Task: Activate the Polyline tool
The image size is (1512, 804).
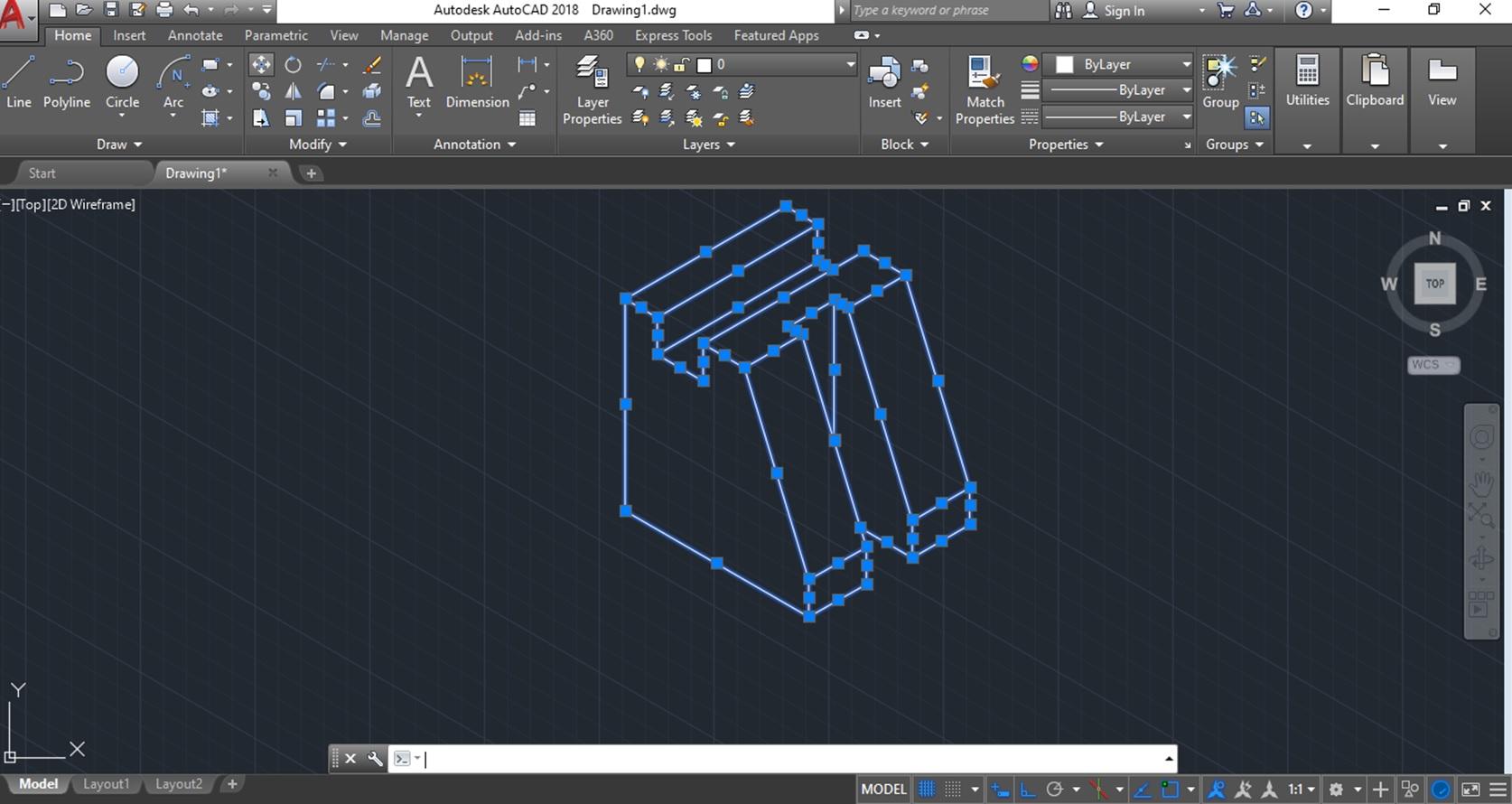Action: point(66,82)
